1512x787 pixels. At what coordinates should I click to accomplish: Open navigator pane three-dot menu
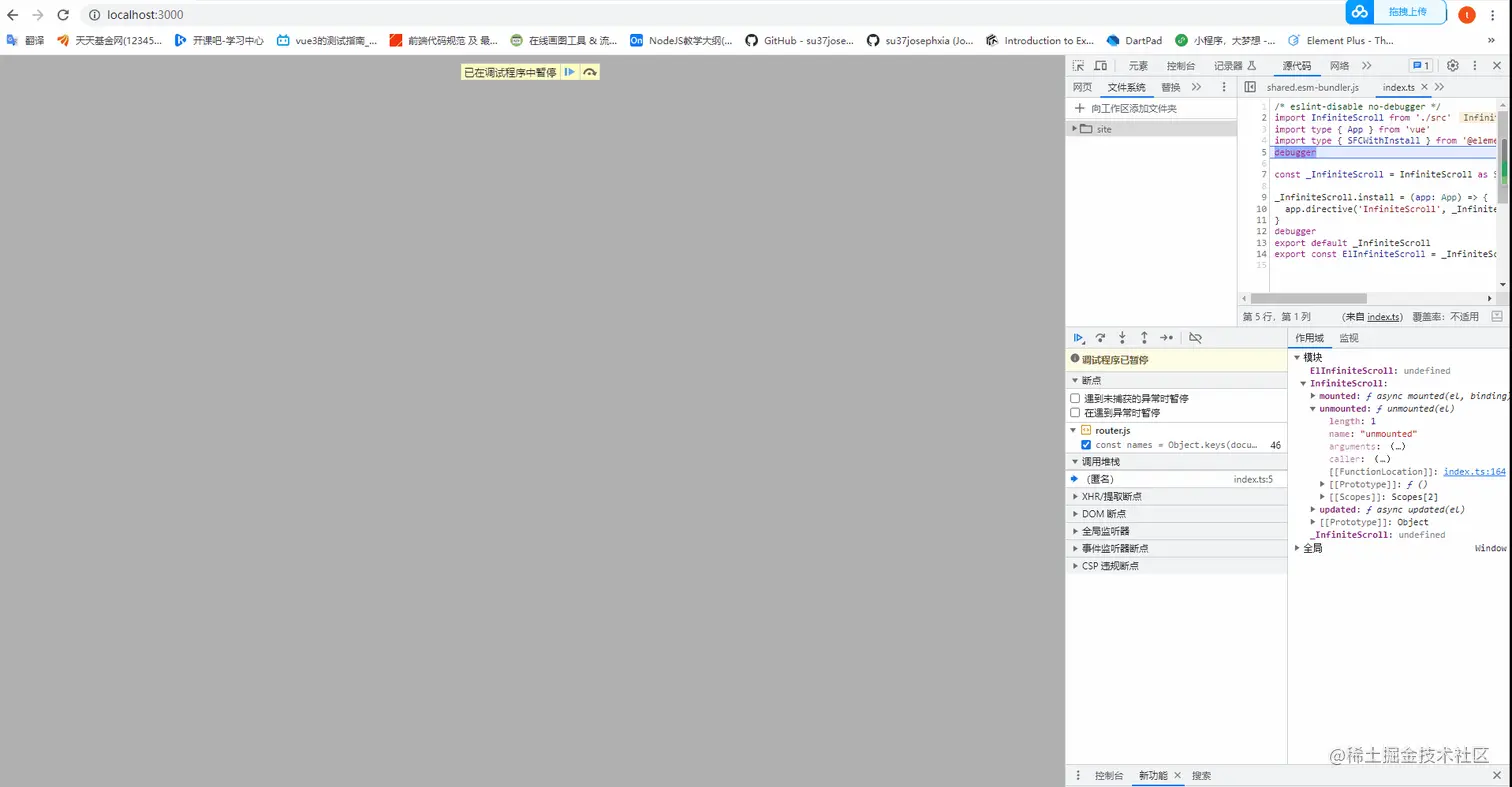point(1223,87)
